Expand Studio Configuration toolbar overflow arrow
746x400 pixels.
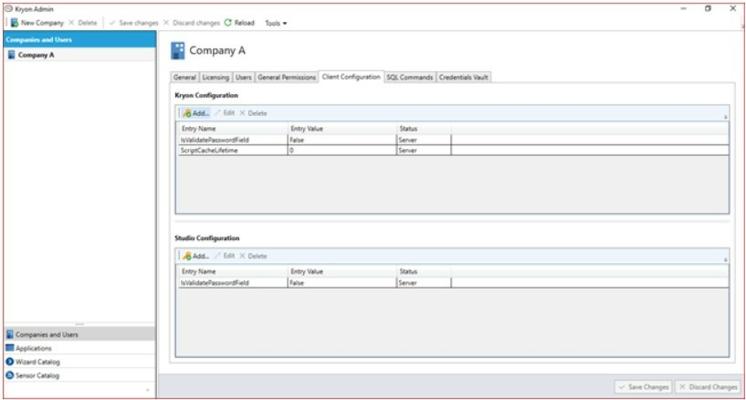point(727,259)
